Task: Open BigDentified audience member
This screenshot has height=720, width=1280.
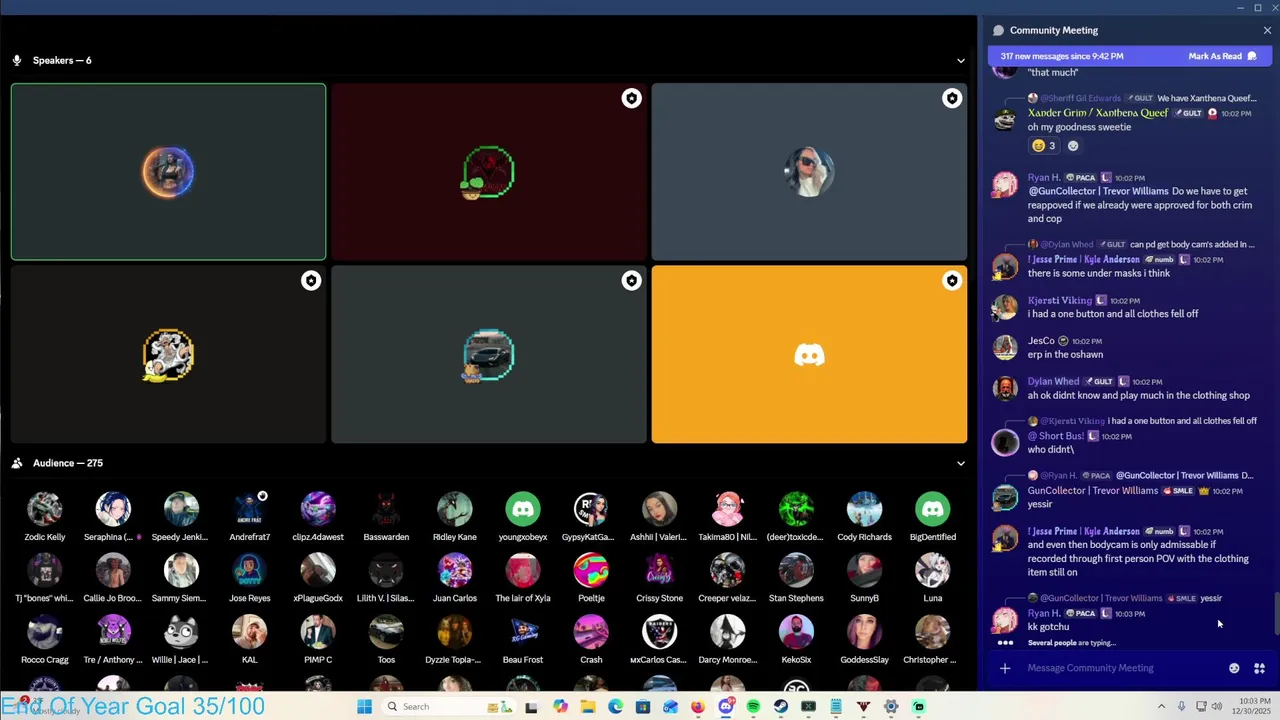Action: click(x=932, y=509)
